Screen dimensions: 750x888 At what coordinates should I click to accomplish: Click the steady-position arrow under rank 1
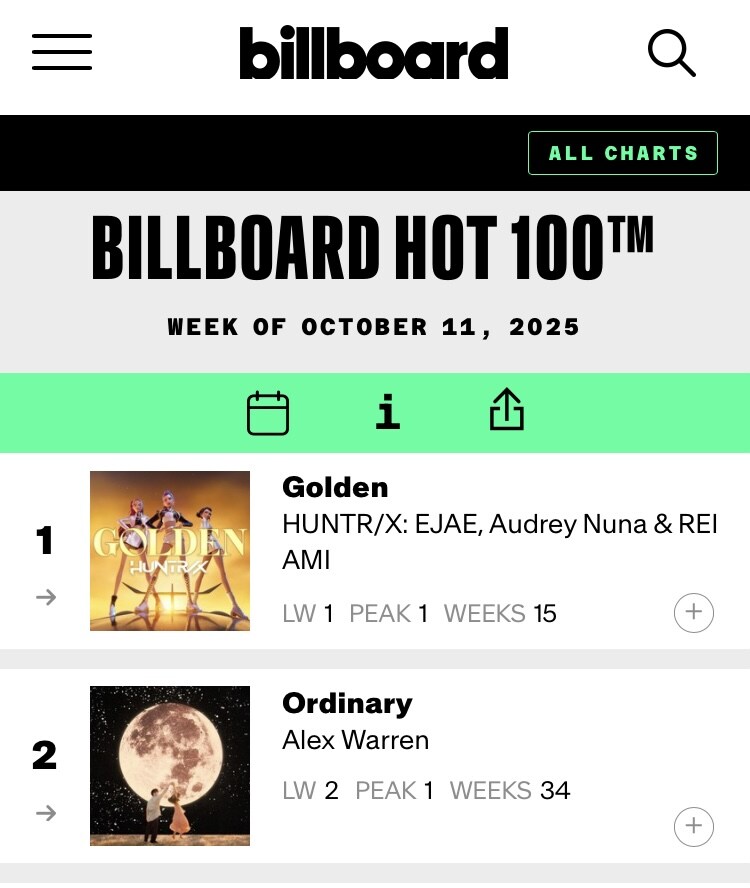click(x=45, y=597)
